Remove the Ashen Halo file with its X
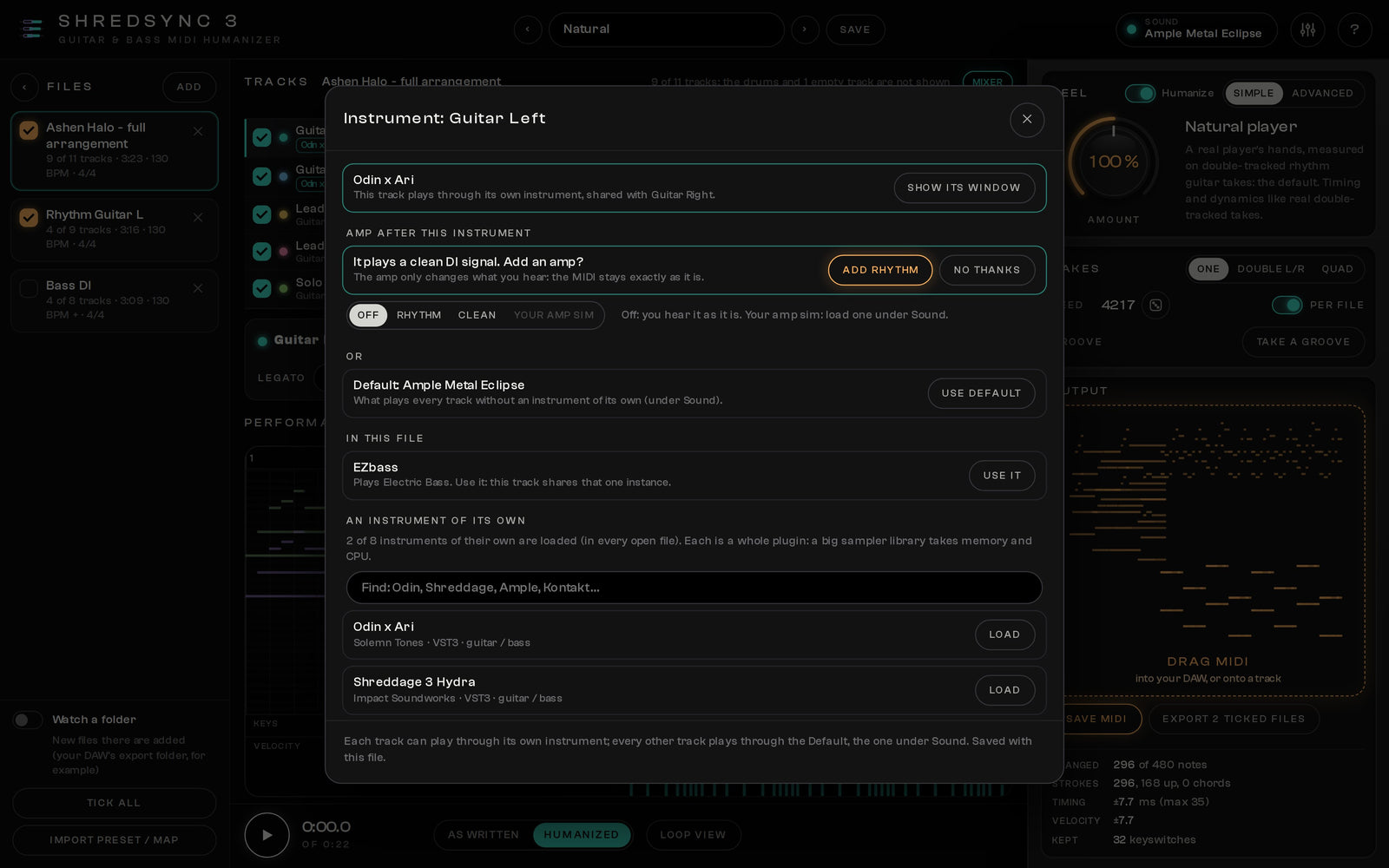The height and width of the screenshot is (868, 1389). tap(198, 131)
